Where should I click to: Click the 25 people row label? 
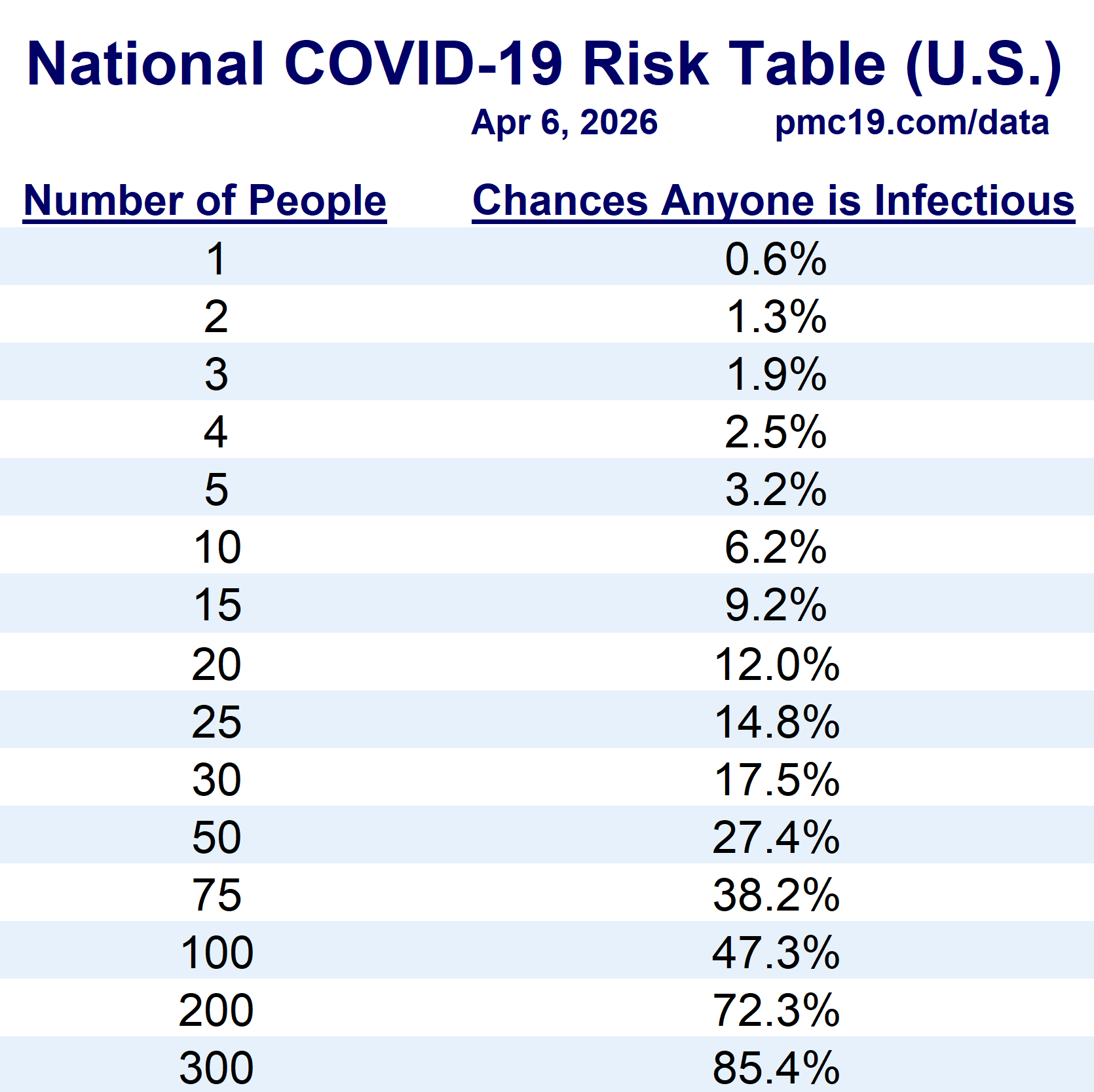coord(217,722)
